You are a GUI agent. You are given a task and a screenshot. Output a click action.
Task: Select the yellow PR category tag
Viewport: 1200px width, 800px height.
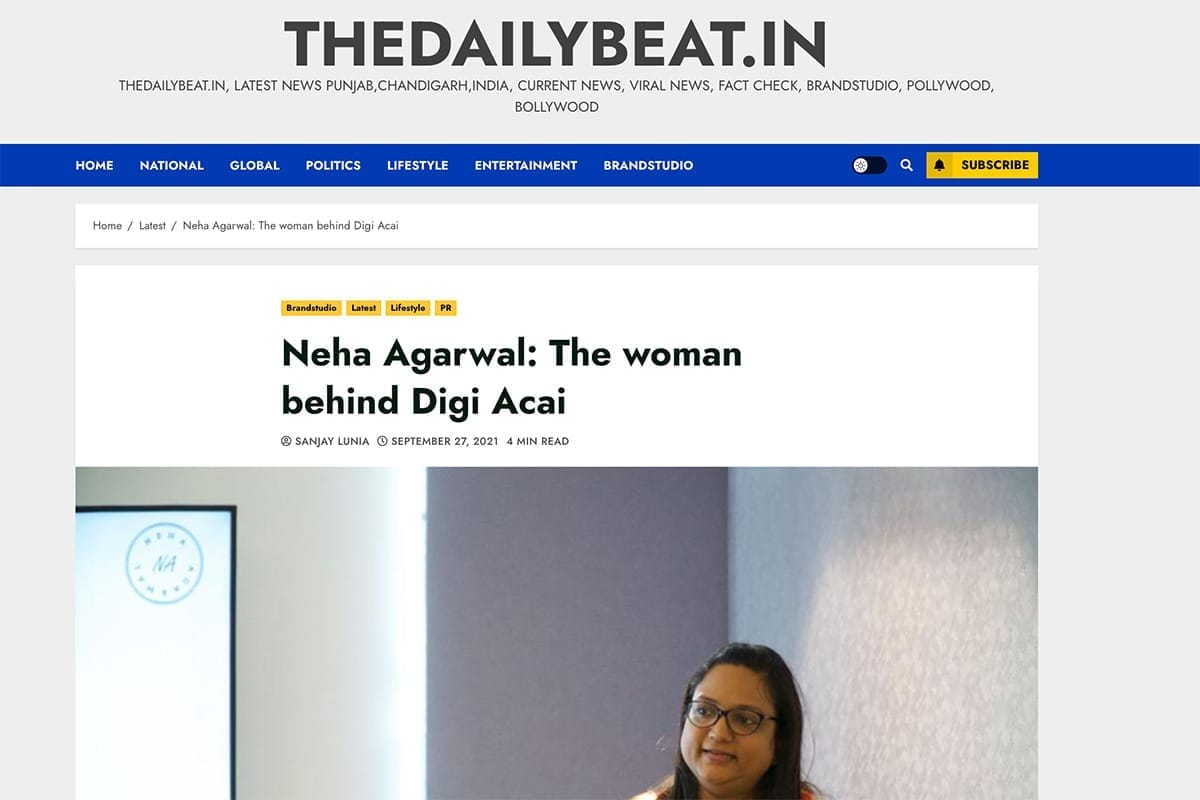[446, 308]
